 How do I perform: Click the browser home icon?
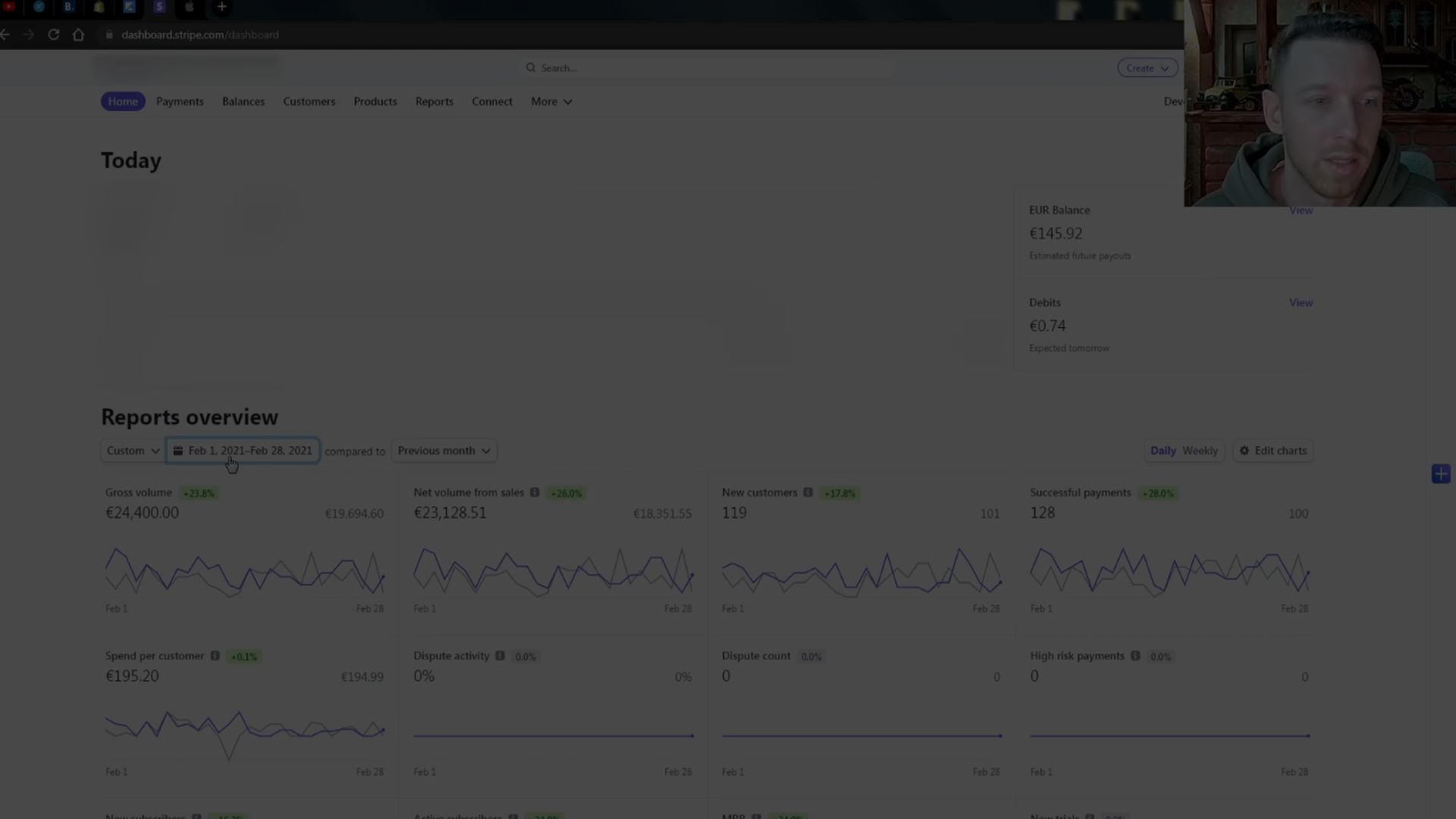pyautogui.click(x=78, y=35)
